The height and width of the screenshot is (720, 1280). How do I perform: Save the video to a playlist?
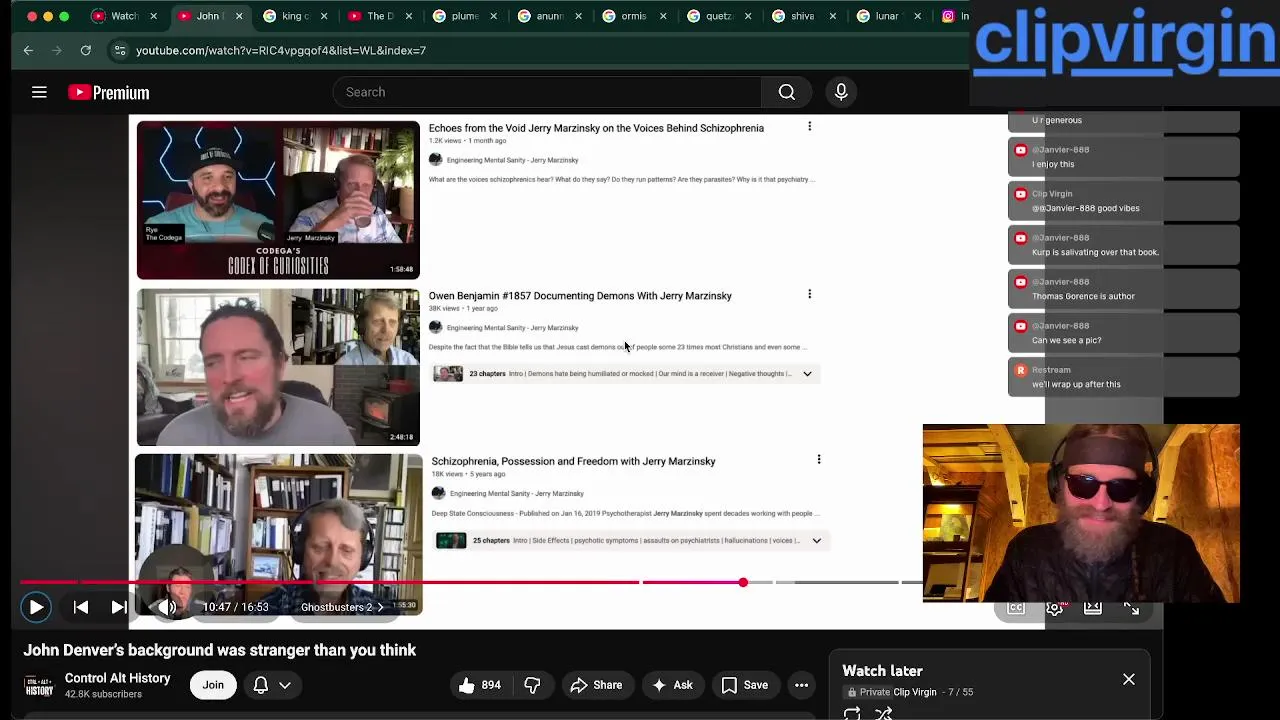click(745, 685)
